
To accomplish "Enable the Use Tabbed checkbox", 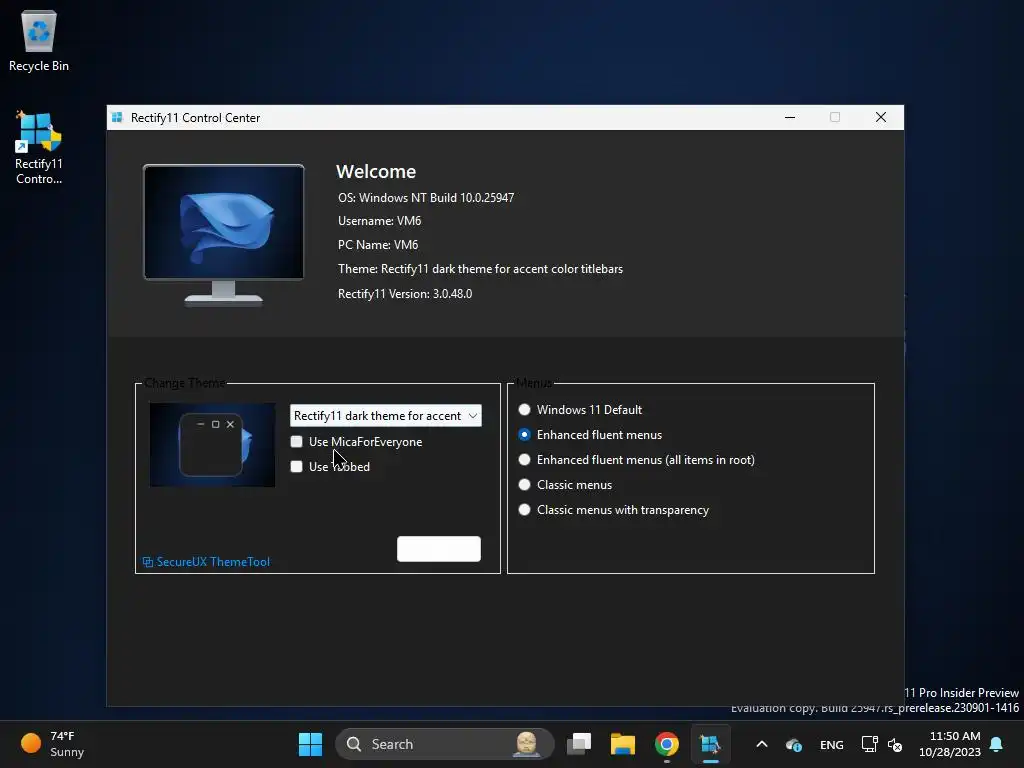I will pos(296,467).
